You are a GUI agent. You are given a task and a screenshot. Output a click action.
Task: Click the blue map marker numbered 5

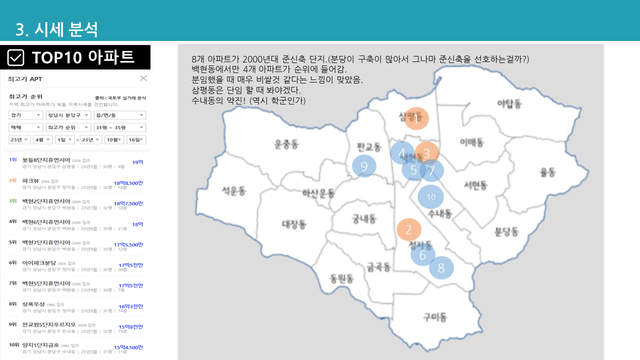(x=413, y=170)
